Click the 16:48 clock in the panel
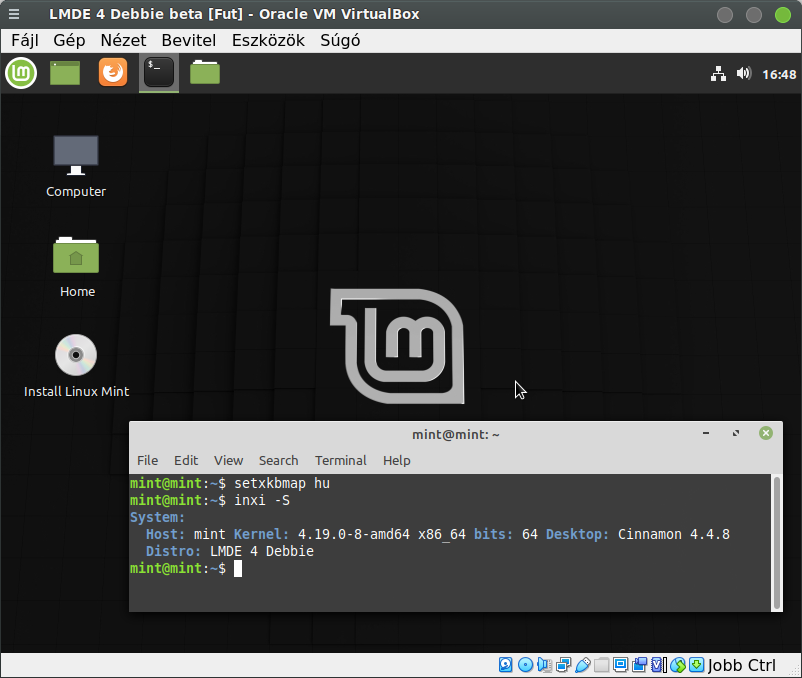The width and height of the screenshot is (802, 678). tap(779, 75)
